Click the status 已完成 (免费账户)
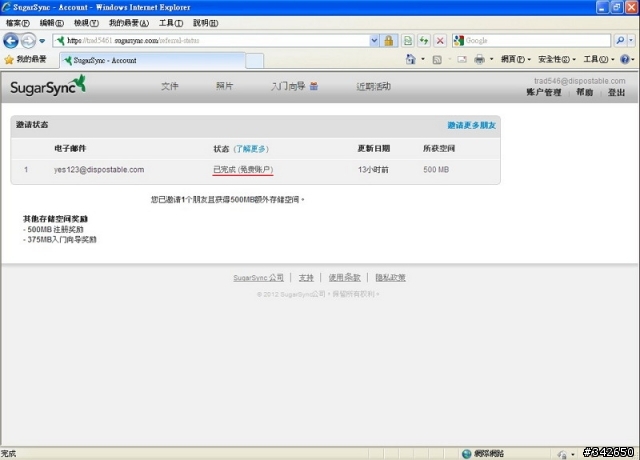The height and width of the screenshot is (460, 640). point(243,170)
